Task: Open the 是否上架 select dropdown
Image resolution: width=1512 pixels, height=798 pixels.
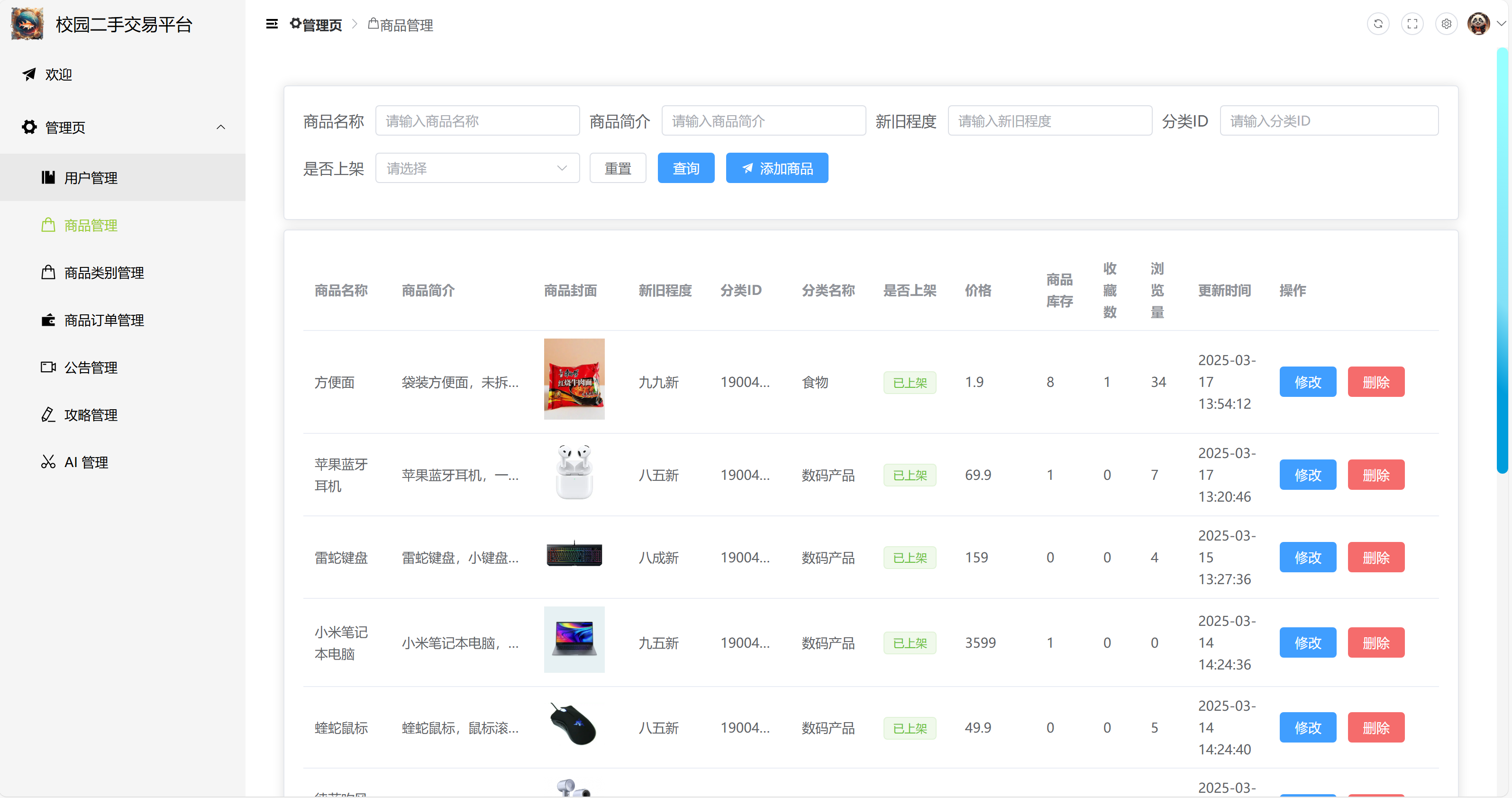Action: pyautogui.click(x=477, y=168)
